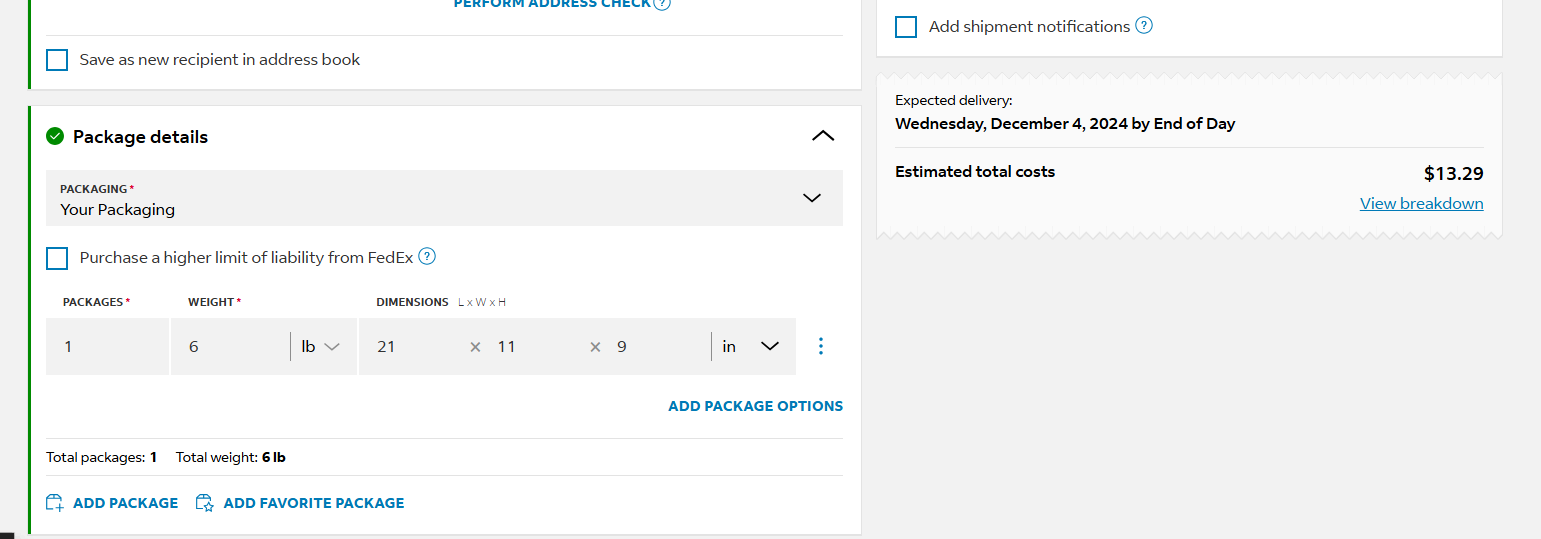Screen dimensions: 1541x539
Task: Click the help icon next to address check
Action: point(662,4)
